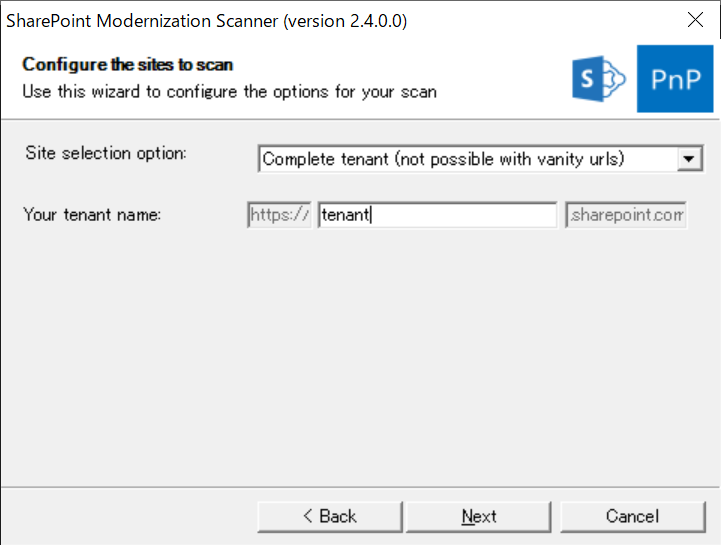The height and width of the screenshot is (545, 721).
Task: Go back with the Back button
Action: pyautogui.click(x=329, y=516)
